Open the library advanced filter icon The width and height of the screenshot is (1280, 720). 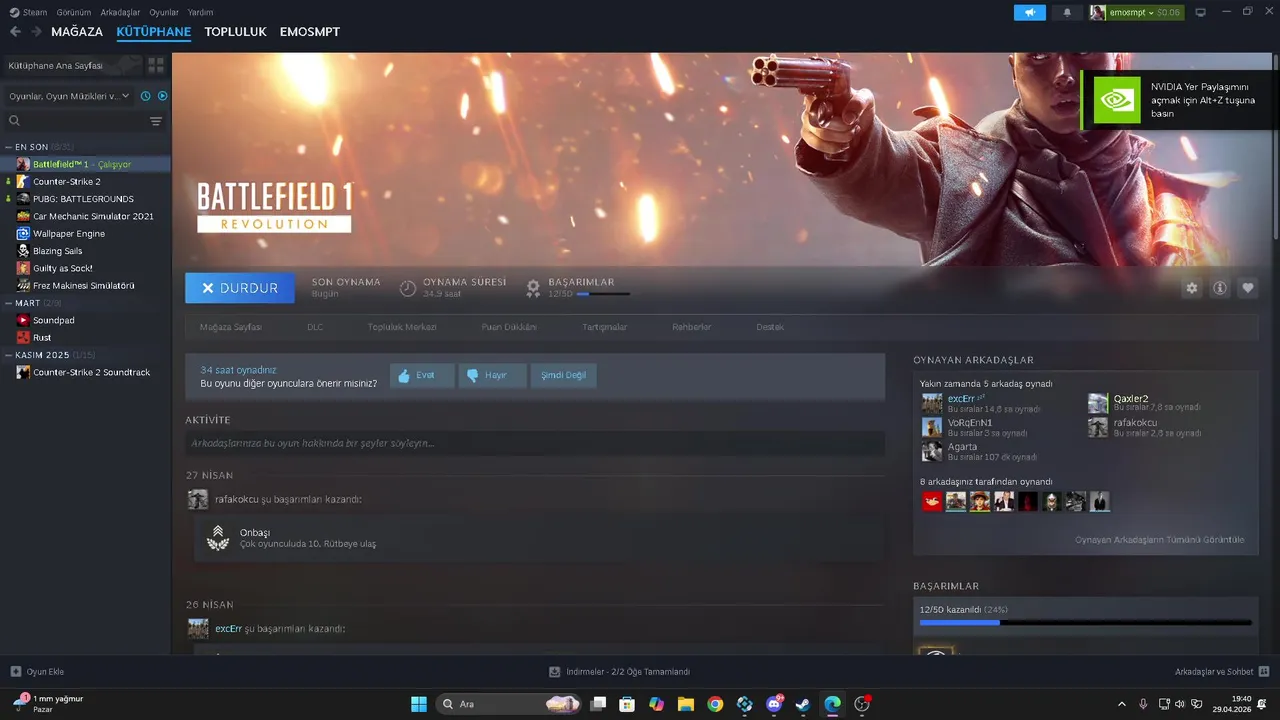tap(156, 121)
